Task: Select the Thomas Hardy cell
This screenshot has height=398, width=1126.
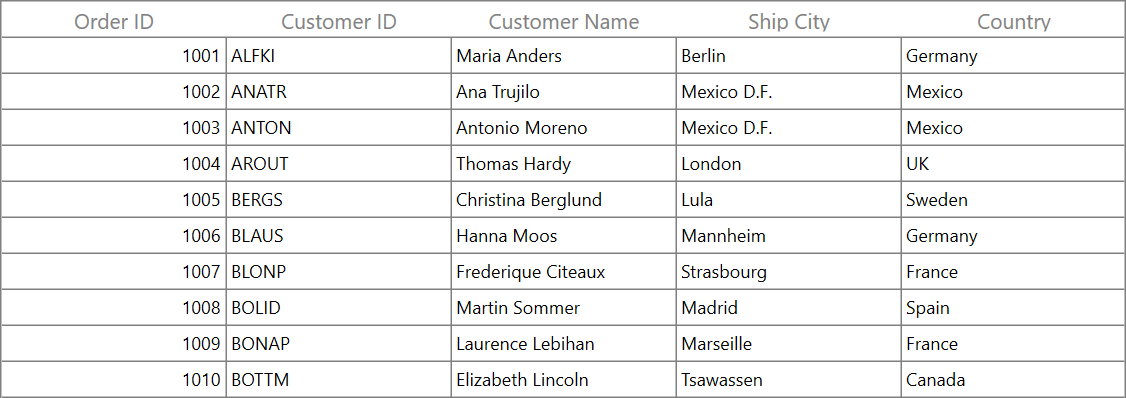Action: click(x=564, y=163)
